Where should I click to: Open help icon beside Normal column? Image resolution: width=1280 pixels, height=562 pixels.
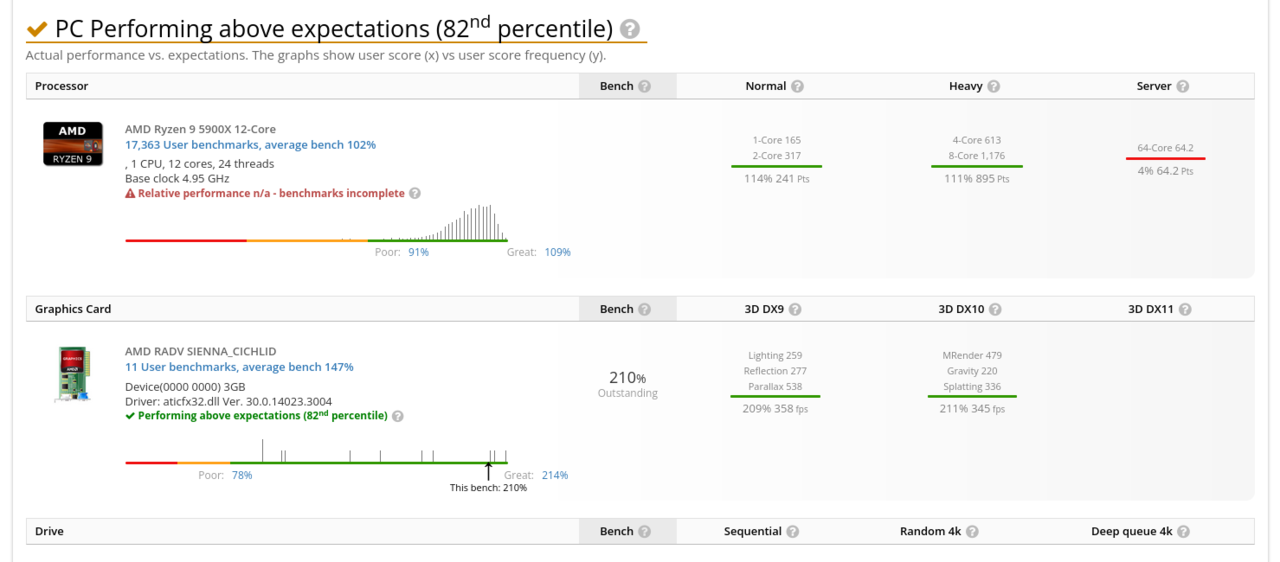click(797, 86)
